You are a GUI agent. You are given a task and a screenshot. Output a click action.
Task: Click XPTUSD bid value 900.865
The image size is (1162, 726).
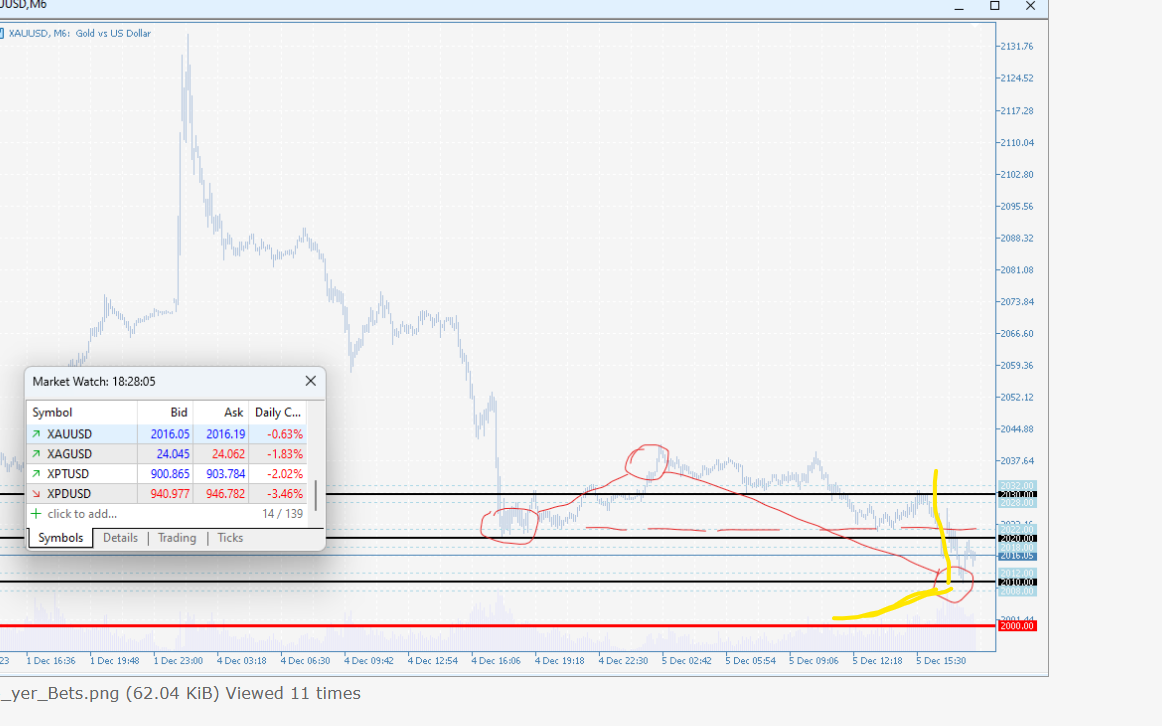[x=170, y=473]
